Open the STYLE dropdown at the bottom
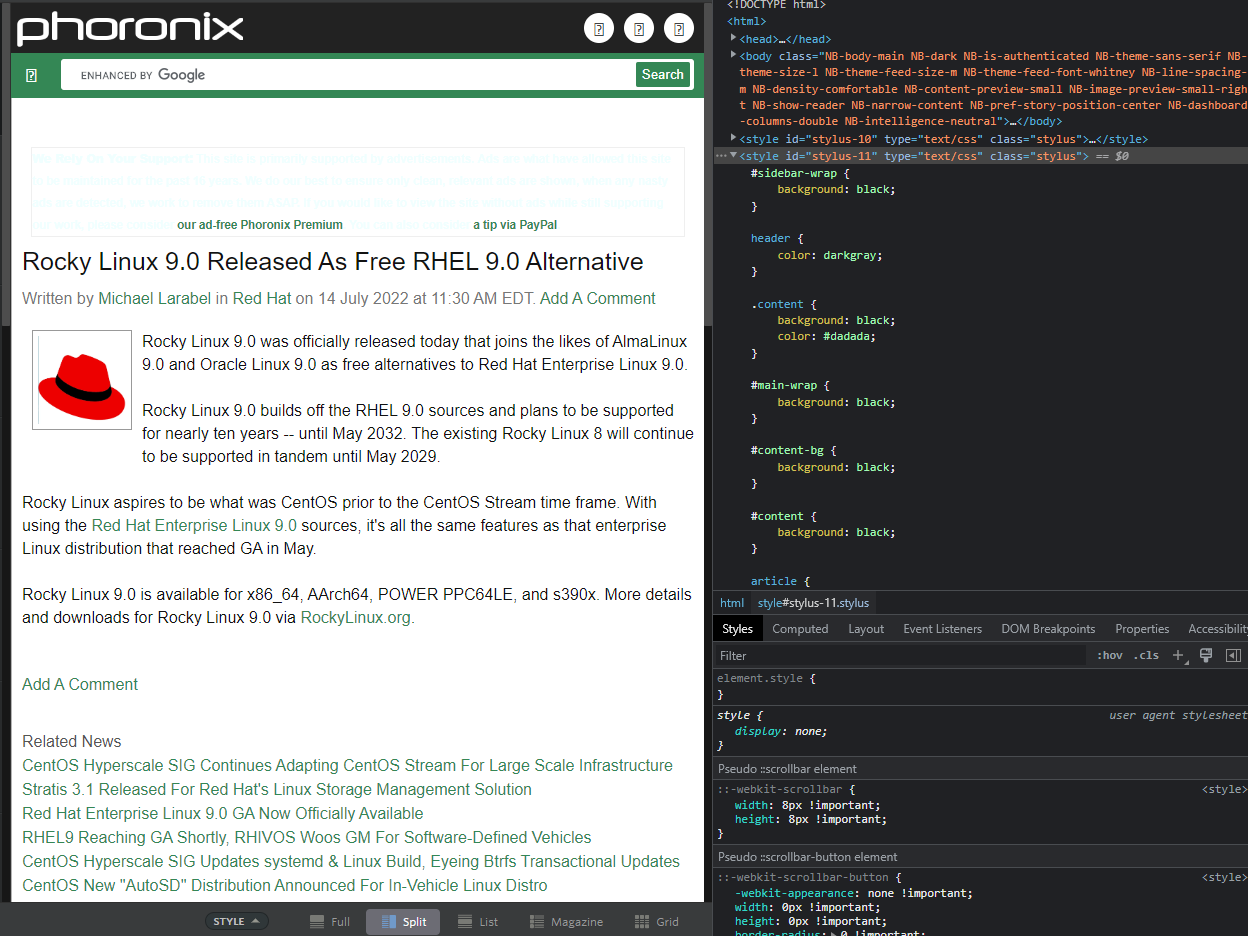Screen dimensions: 1248x936 tap(236, 921)
